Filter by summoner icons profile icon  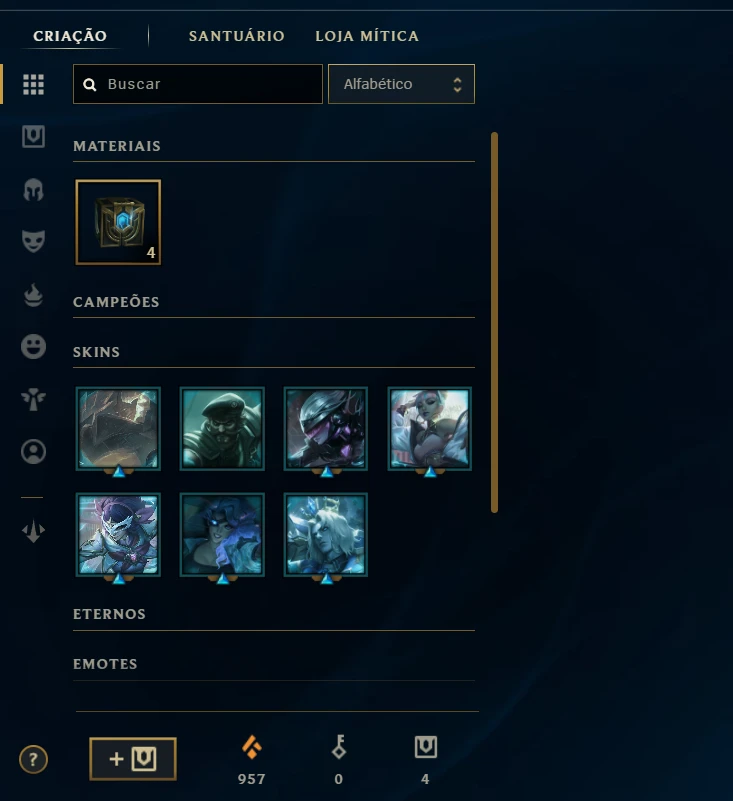(33, 452)
